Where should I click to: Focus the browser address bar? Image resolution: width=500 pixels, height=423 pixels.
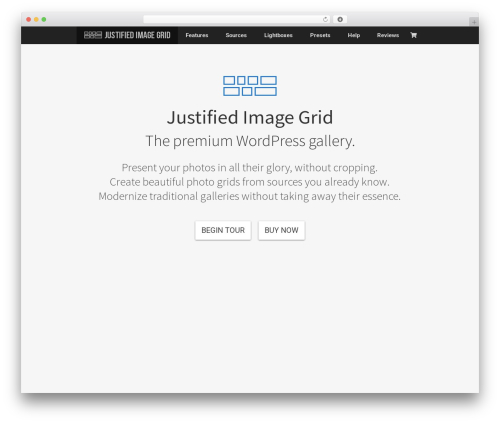237,19
